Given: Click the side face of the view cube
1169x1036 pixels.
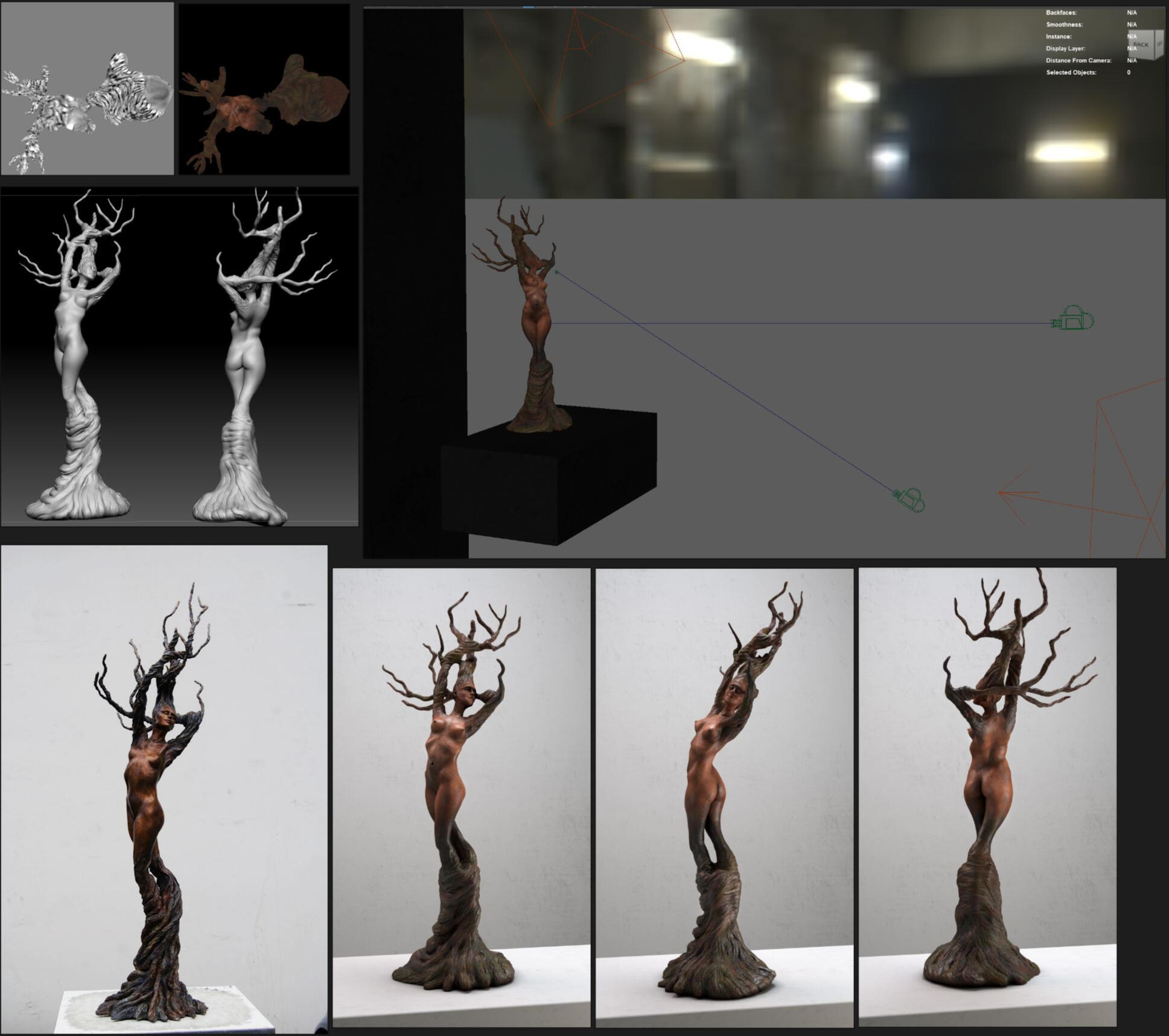Looking at the screenshot, I should [1159, 43].
